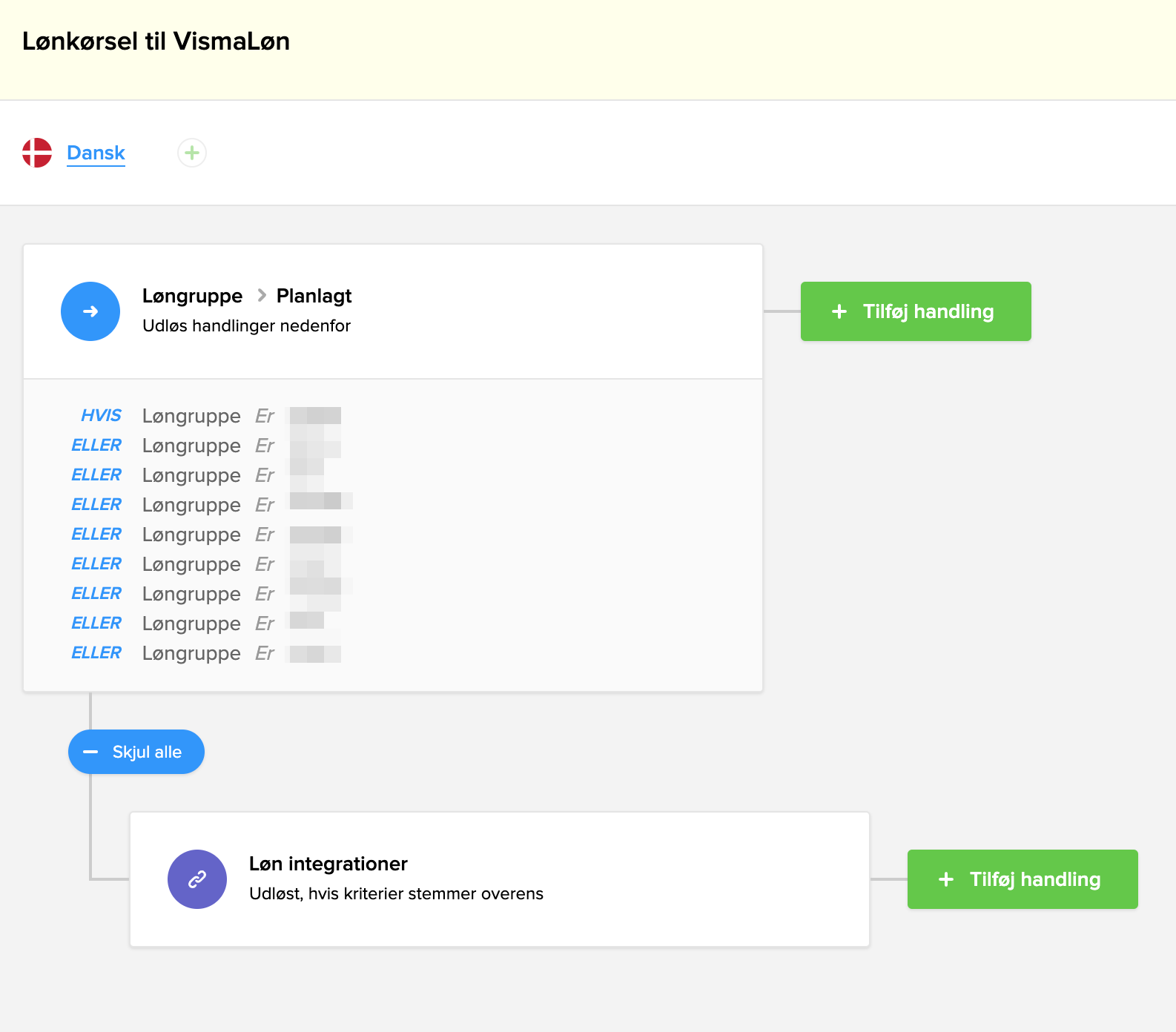
Task: Click 'Udløst, hvis kriterier stemmer overens' text
Action: [x=396, y=894]
